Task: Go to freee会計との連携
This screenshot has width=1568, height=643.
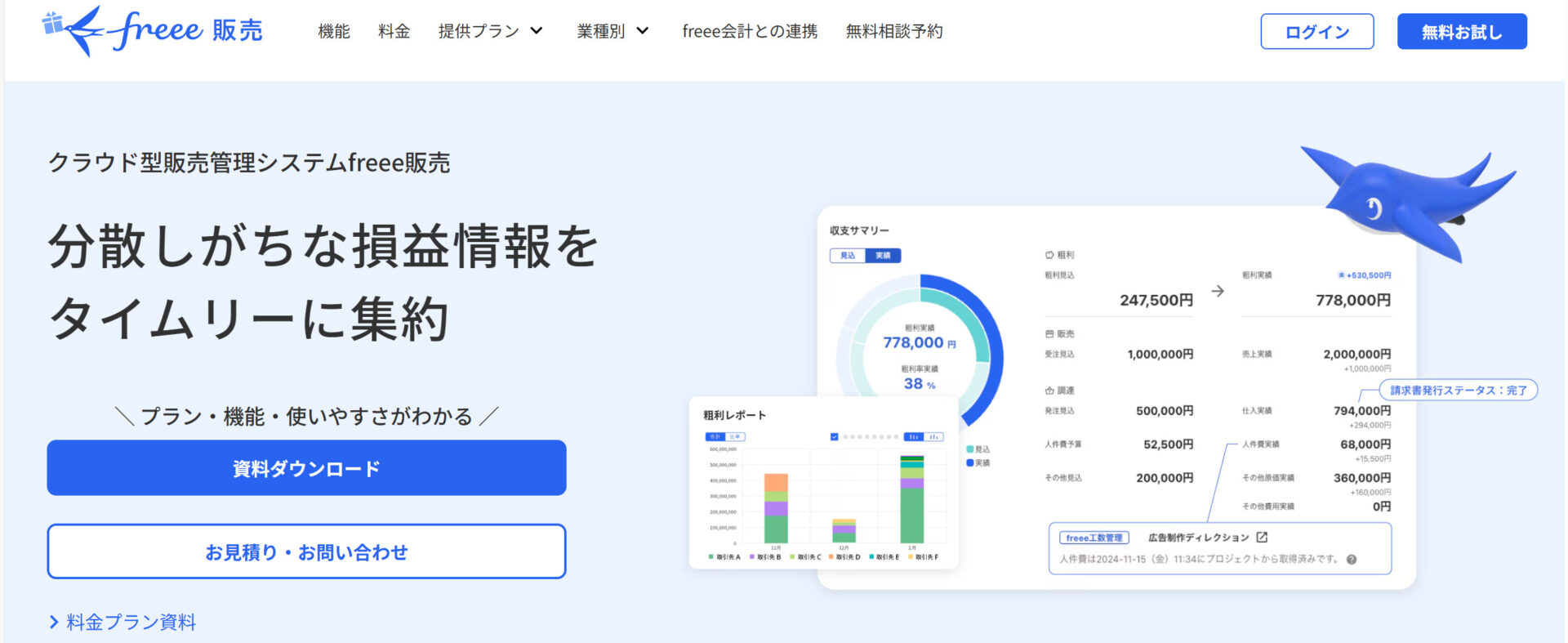Action: 750,31
